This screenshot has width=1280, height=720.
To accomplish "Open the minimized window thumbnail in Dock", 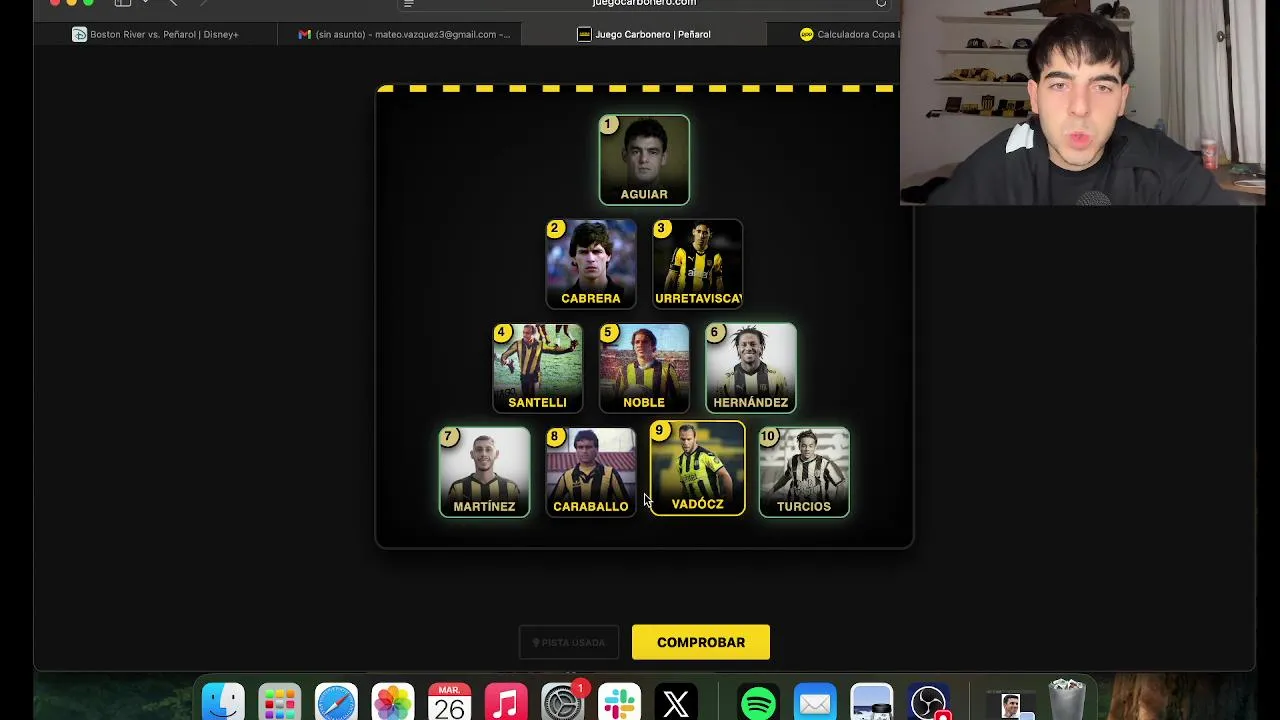I will coord(1011,703).
